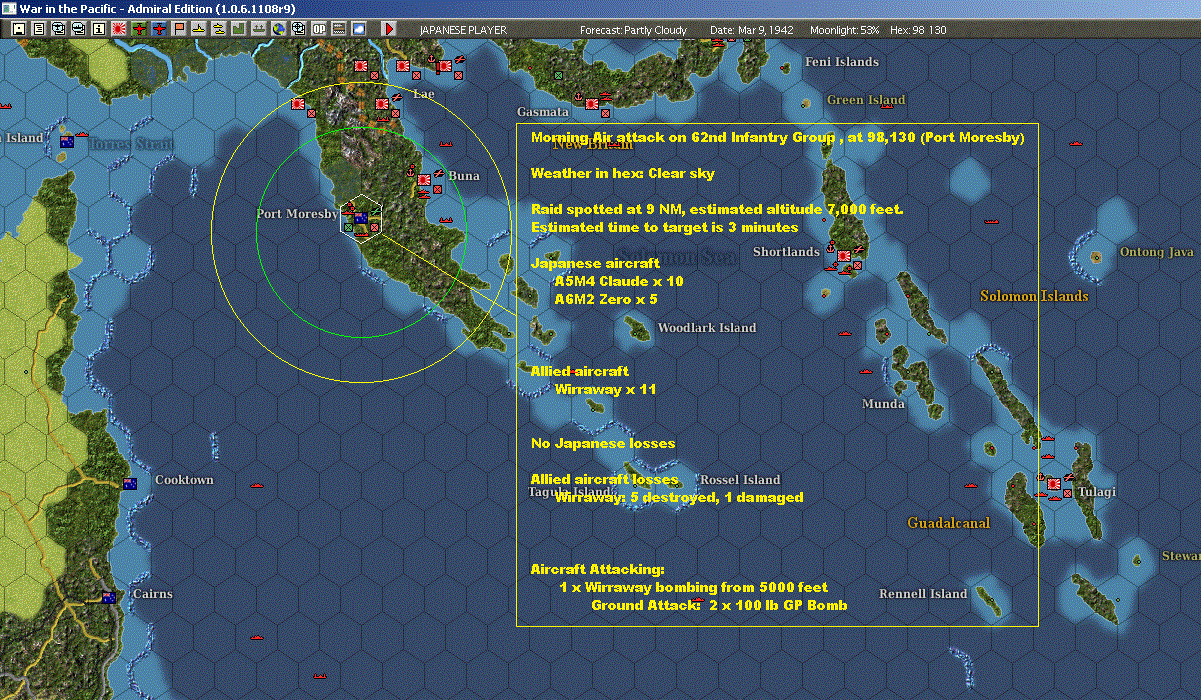Screen dimensions: 1201x700
Task: Click the Cooktown map label
Action: click(184, 480)
